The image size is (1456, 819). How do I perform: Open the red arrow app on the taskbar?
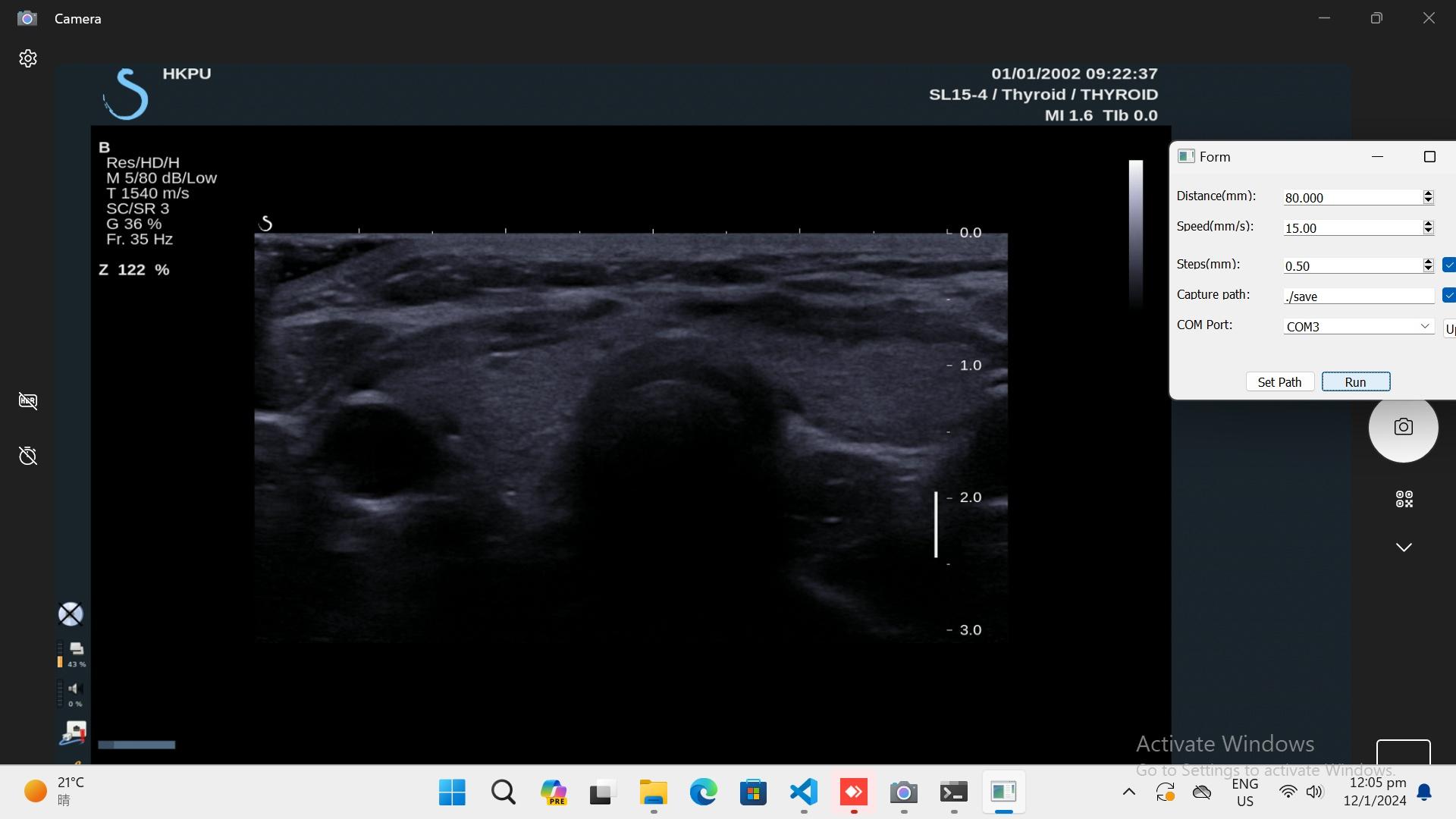[x=854, y=792]
